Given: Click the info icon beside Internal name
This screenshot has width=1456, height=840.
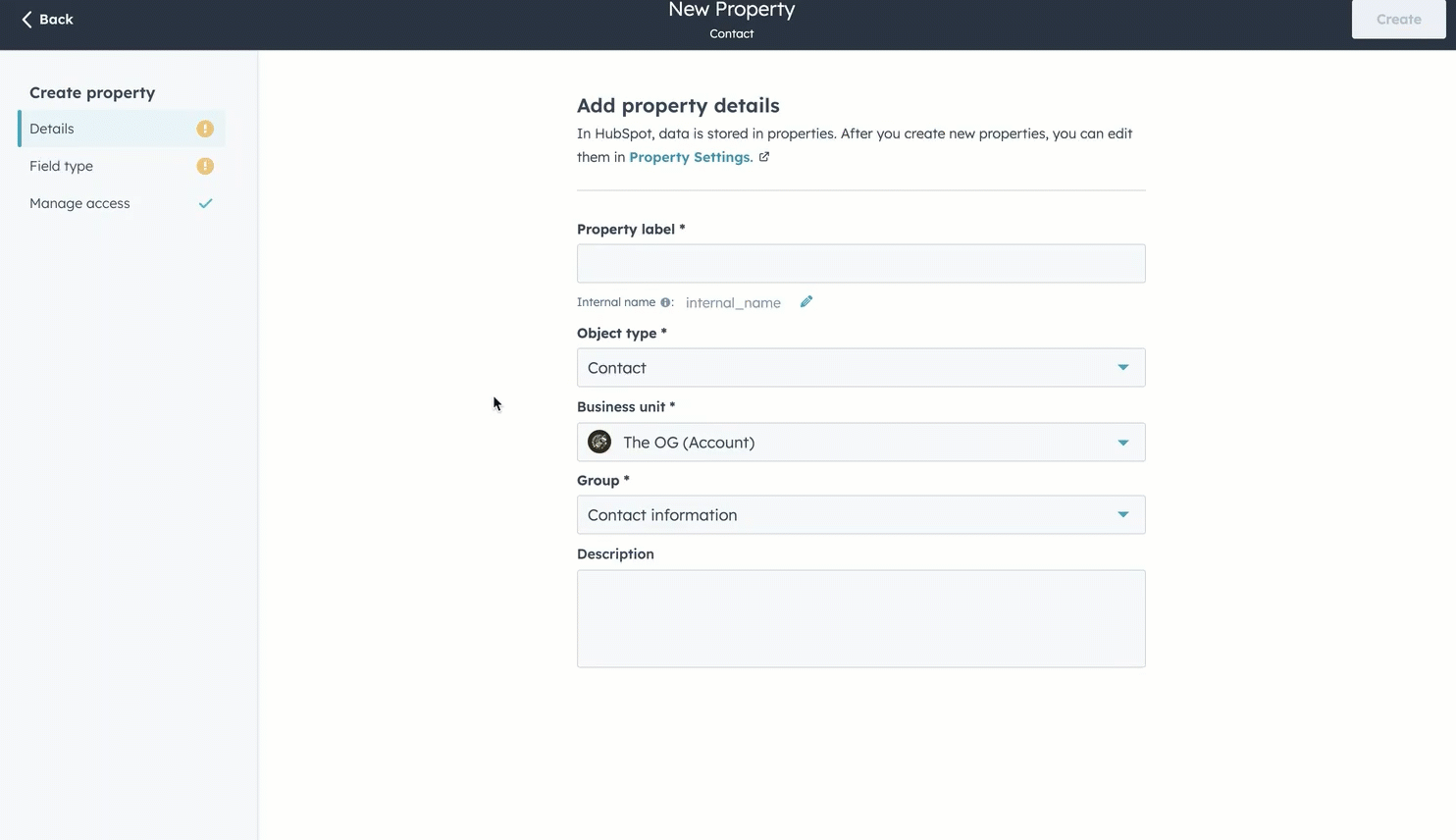Looking at the screenshot, I should click(x=665, y=302).
